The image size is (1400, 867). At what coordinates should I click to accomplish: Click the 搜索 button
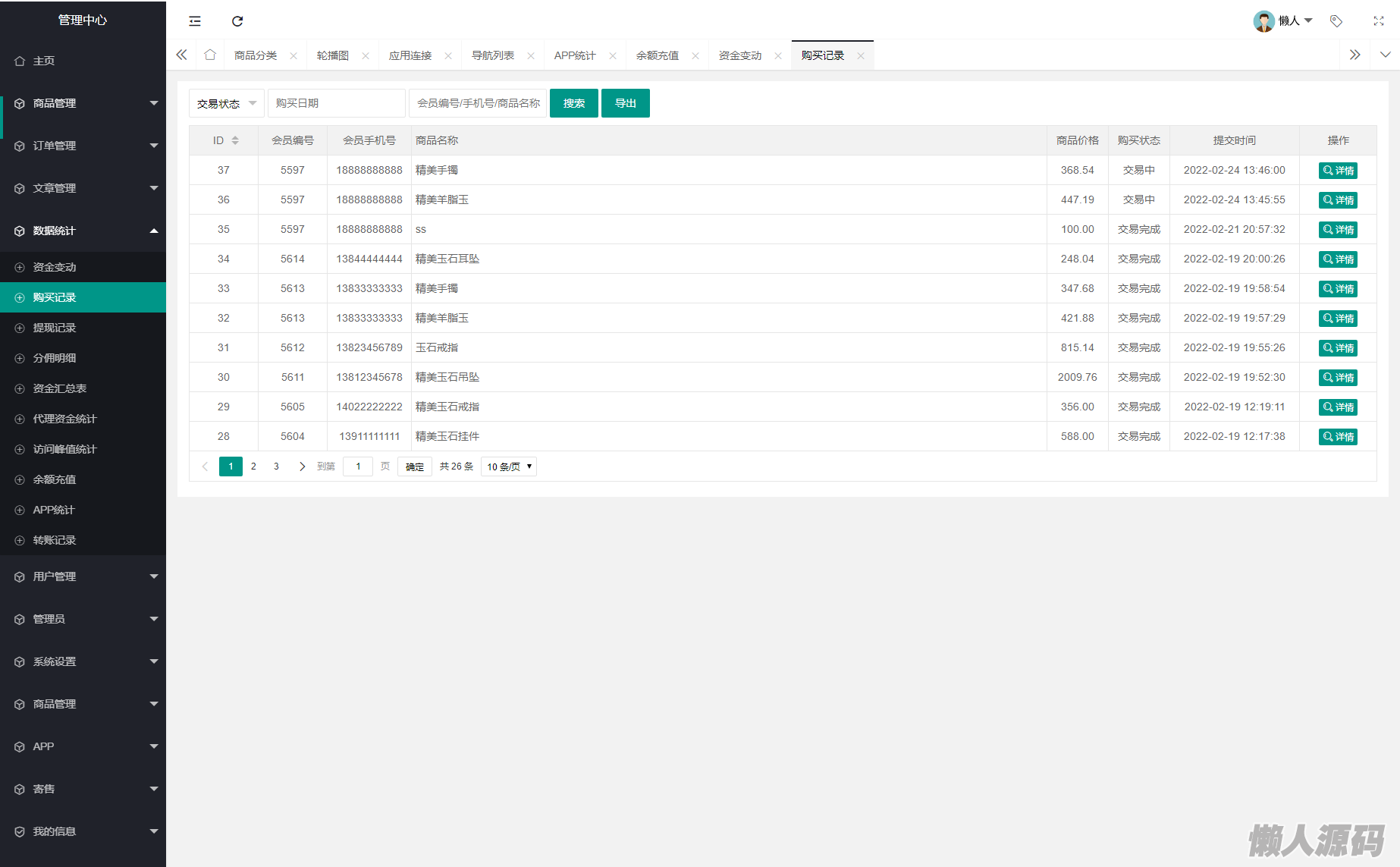click(x=573, y=103)
